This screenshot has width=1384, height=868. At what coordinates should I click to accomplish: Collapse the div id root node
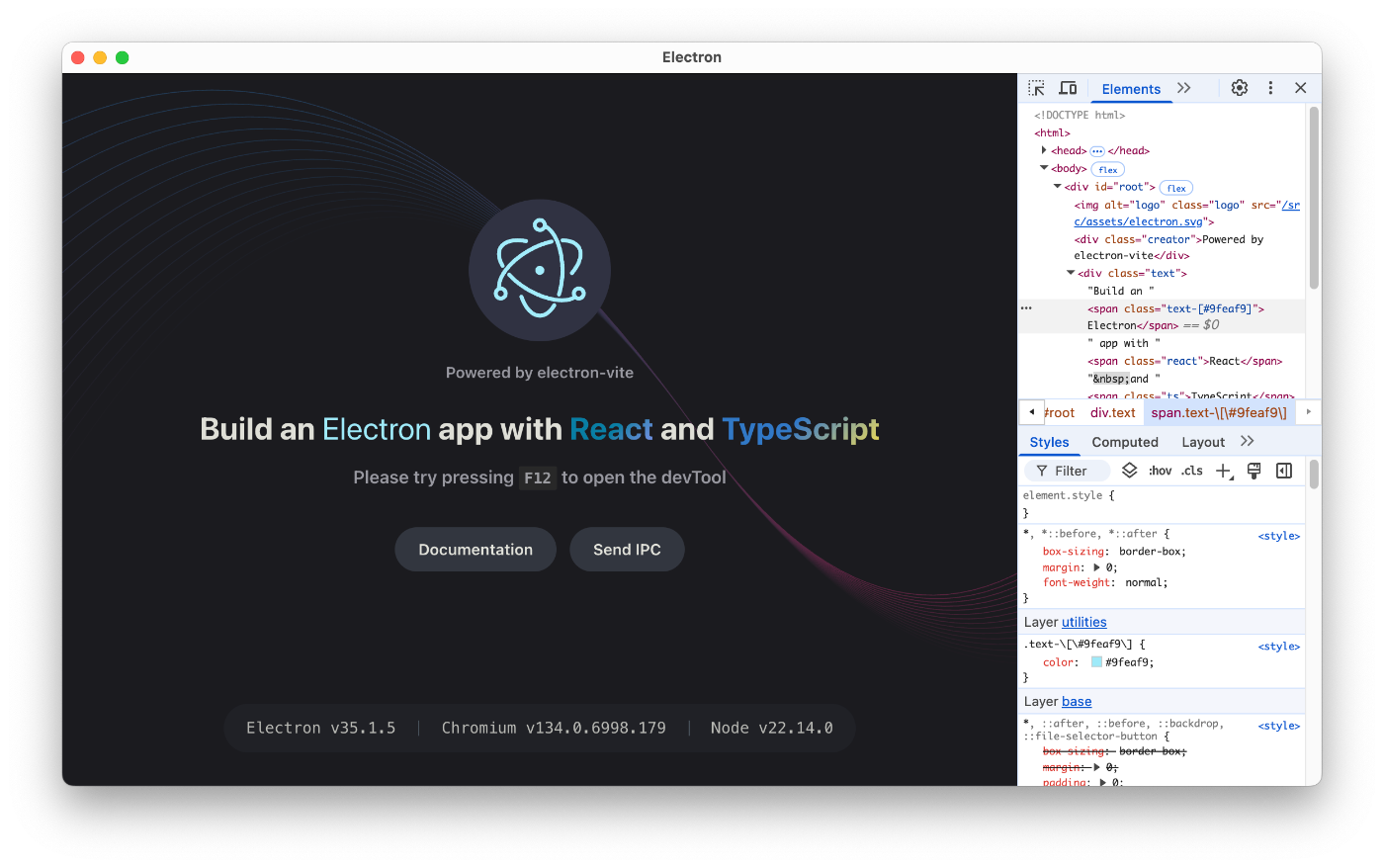(x=1057, y=186)
